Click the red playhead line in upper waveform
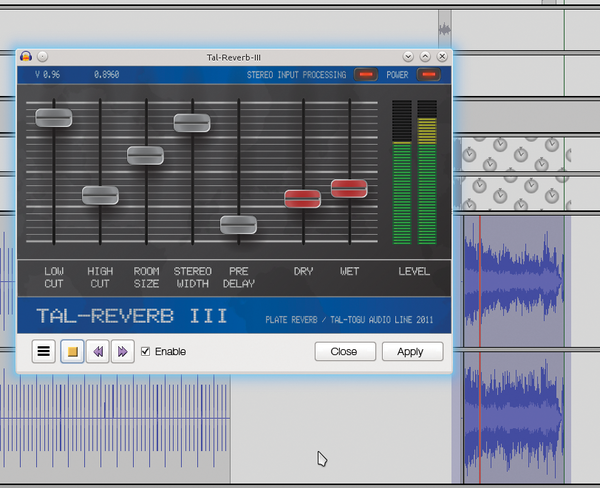The image size is (600, 488). (x=480, y=281)
